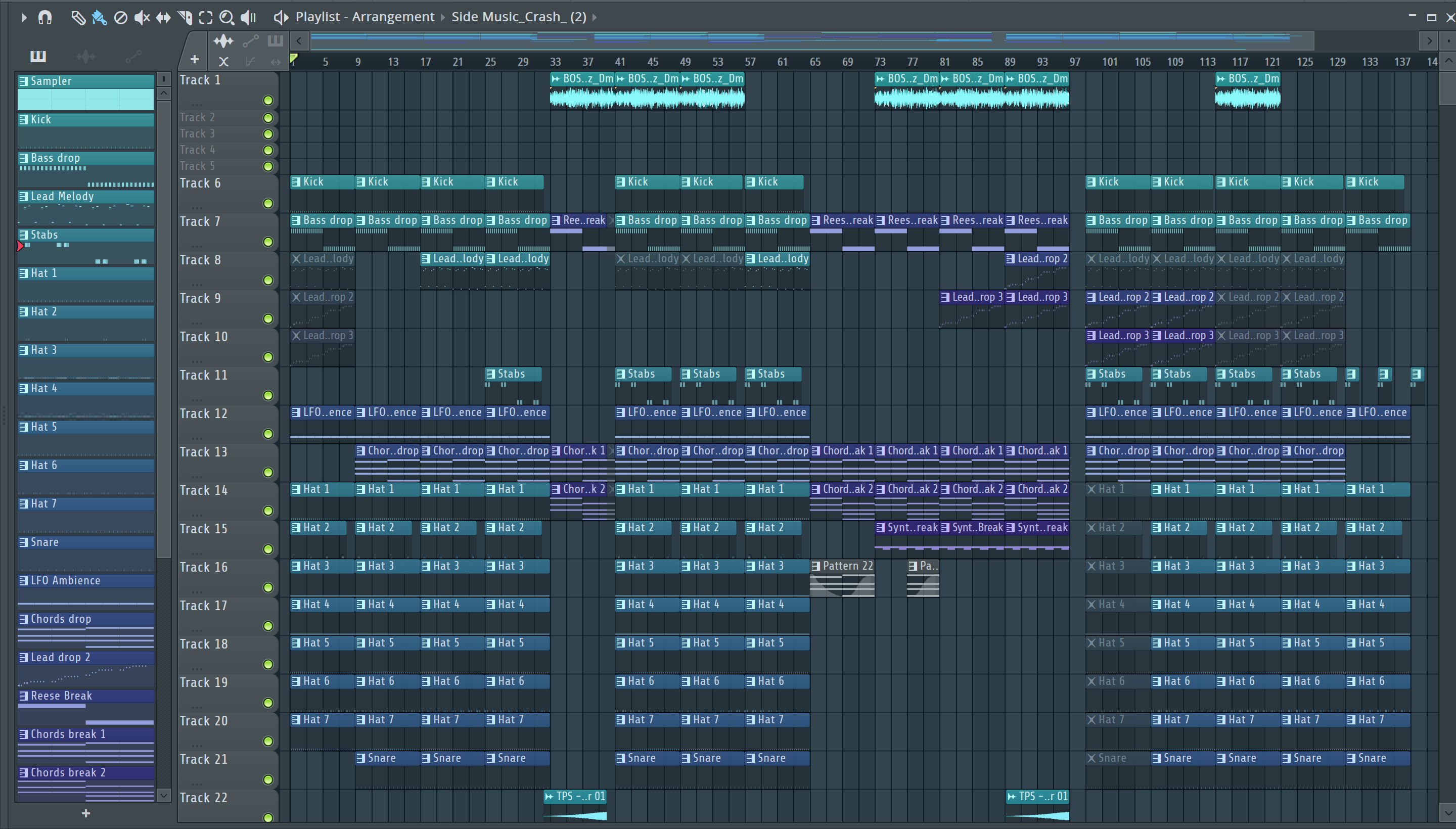Screen dimensions: 1456x829
Task: Click bar 65 on the timeline ruler
Action: click(815, 62)
